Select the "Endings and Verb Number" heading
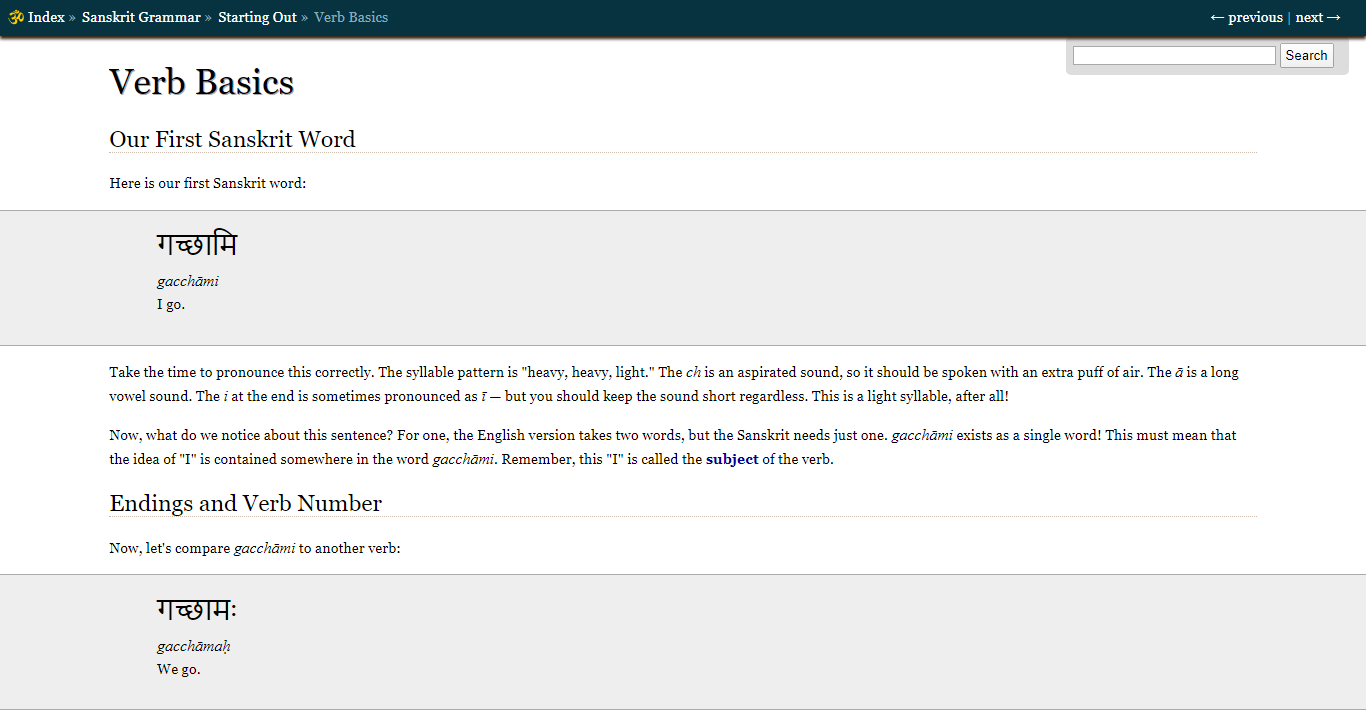 (245, 503)
